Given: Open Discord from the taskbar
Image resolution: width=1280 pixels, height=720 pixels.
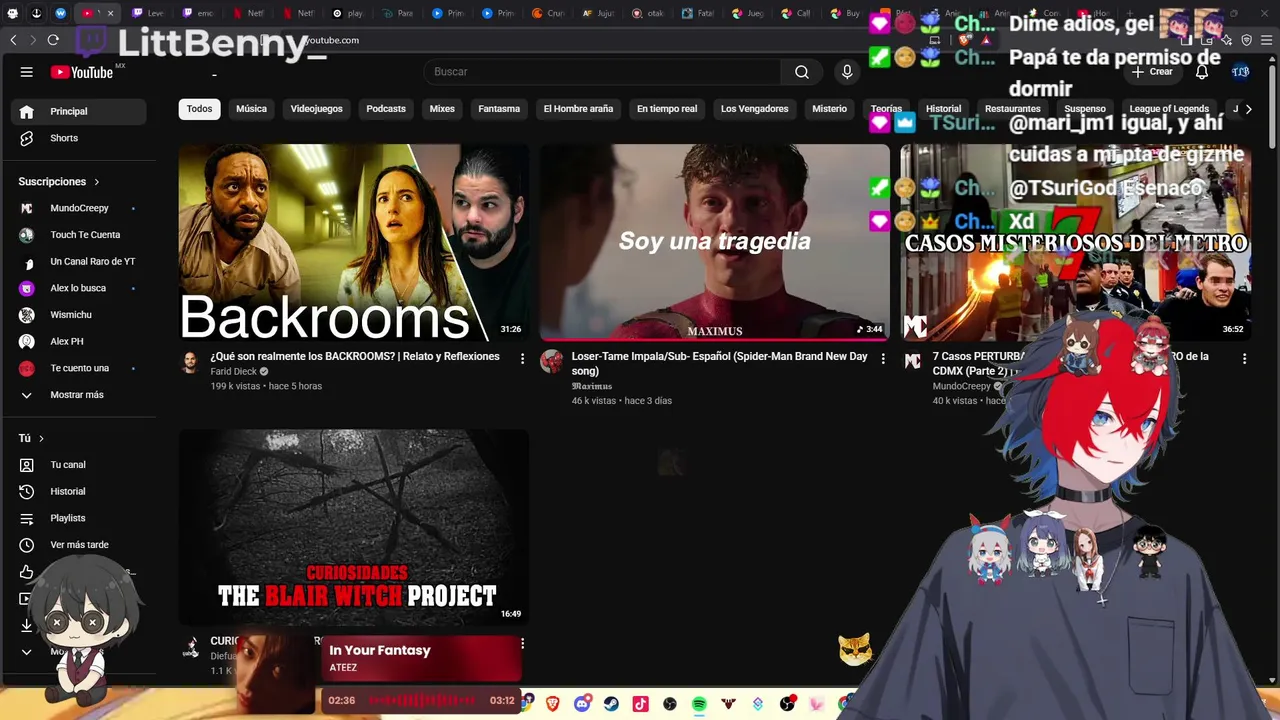Looking at the screenshot, I should 583,704.
